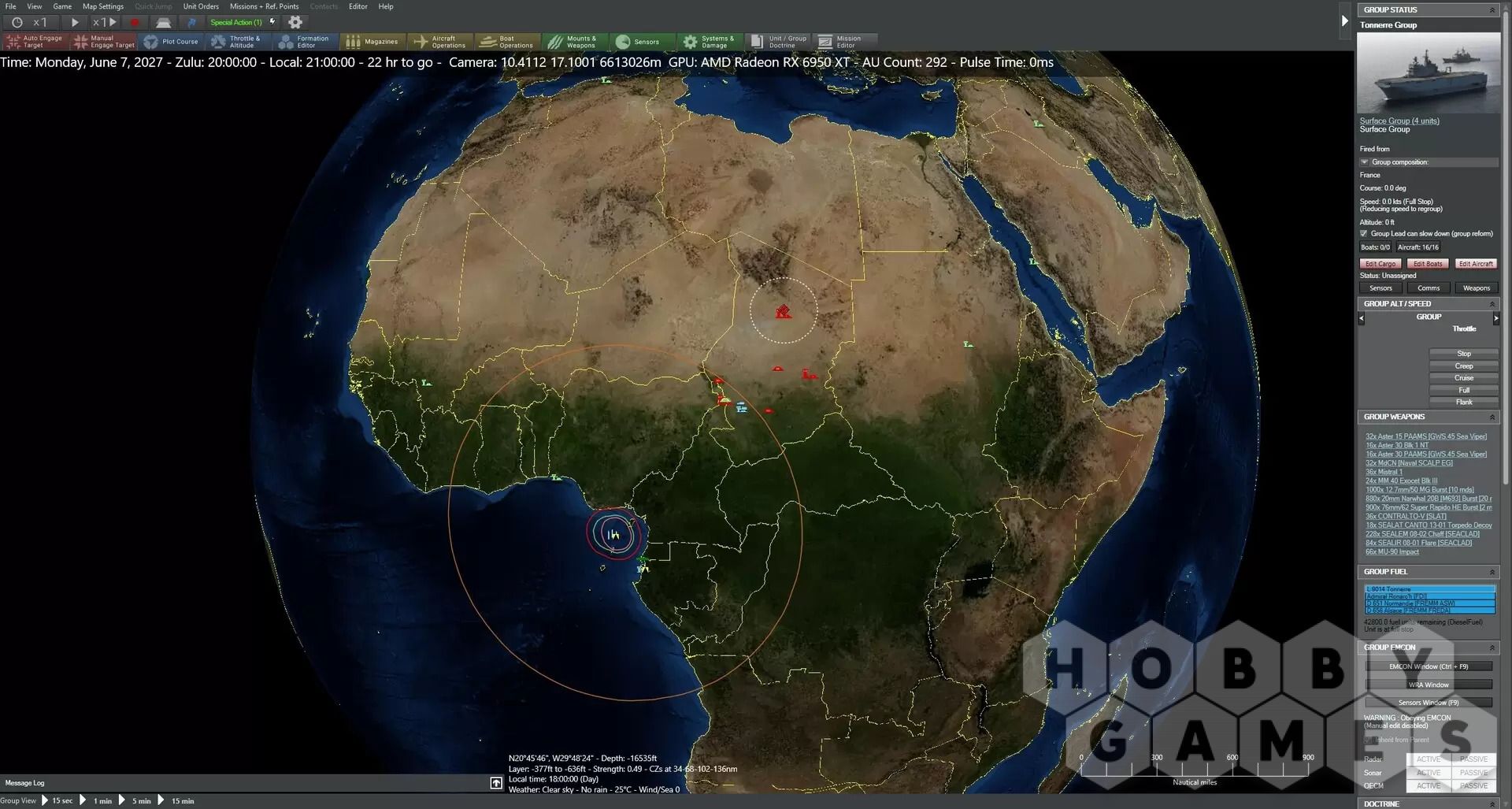Toggle Group Lead can slow down checkbox

(1363, 233)
